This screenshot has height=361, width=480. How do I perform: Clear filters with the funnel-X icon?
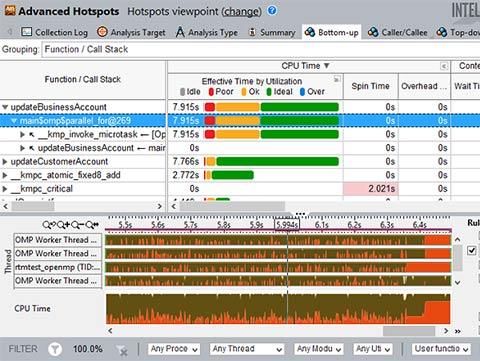point(122,350)
